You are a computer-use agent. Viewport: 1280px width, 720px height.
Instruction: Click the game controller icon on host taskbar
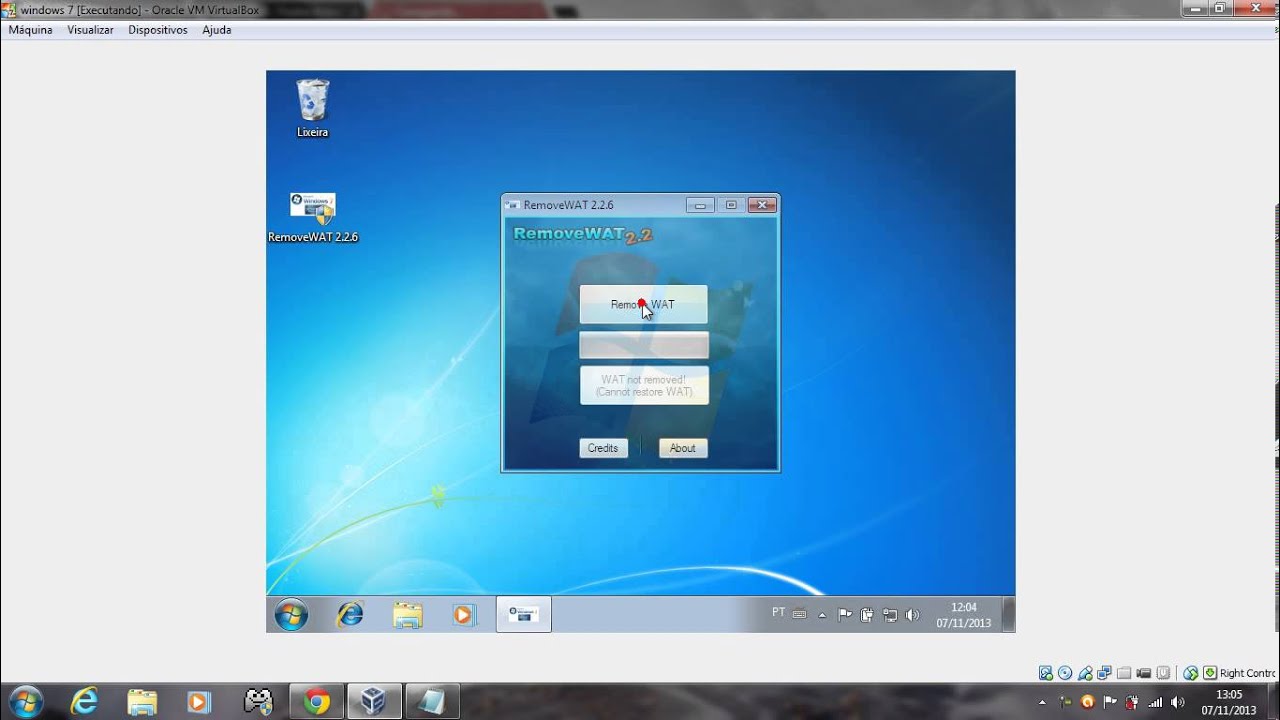258,702
